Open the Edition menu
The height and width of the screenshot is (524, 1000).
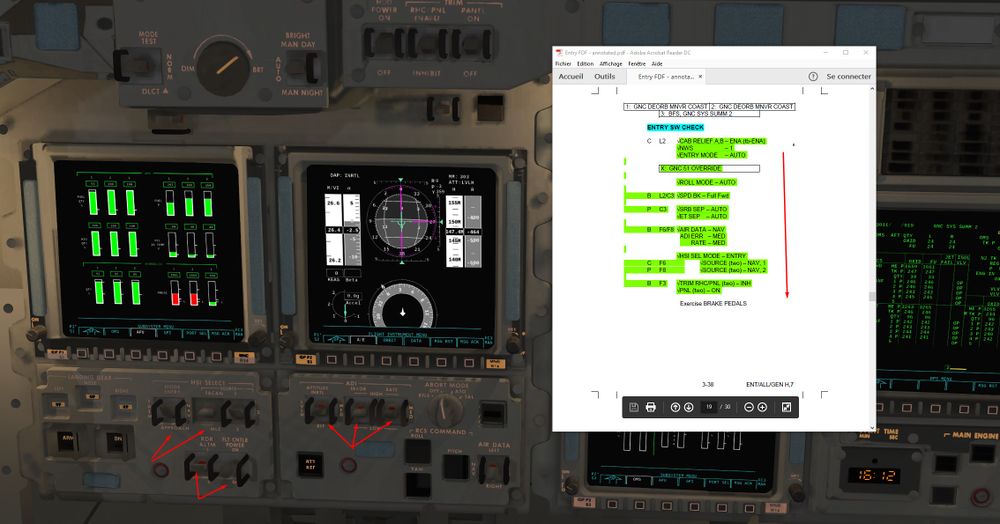585,64
